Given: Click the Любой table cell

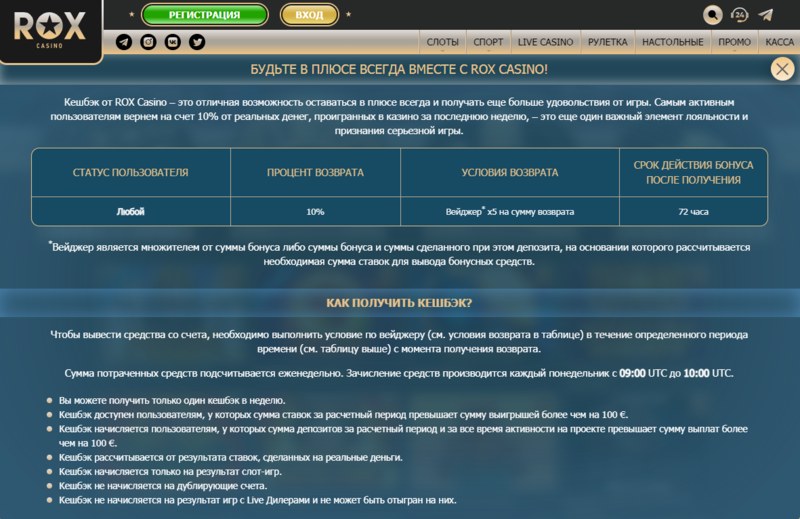Looking at the screenshot, I should pyautogui.click(x=131, y=211).
